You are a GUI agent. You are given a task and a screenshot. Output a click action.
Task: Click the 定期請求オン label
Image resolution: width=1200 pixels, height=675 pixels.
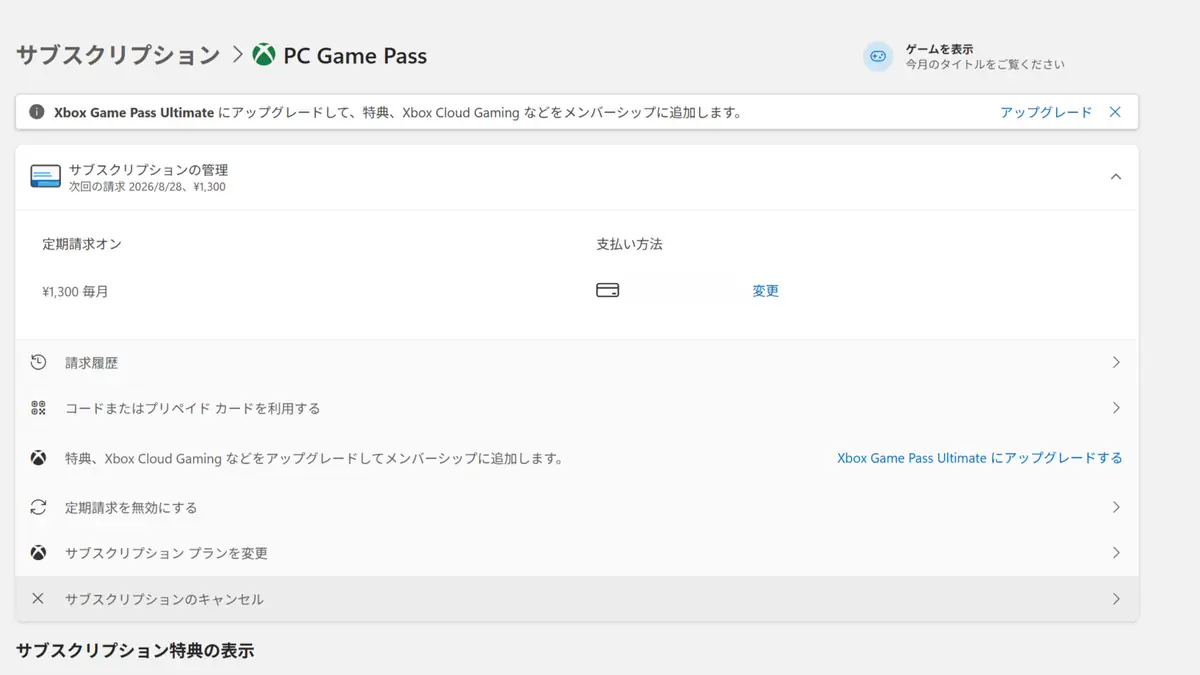point(82,244)
